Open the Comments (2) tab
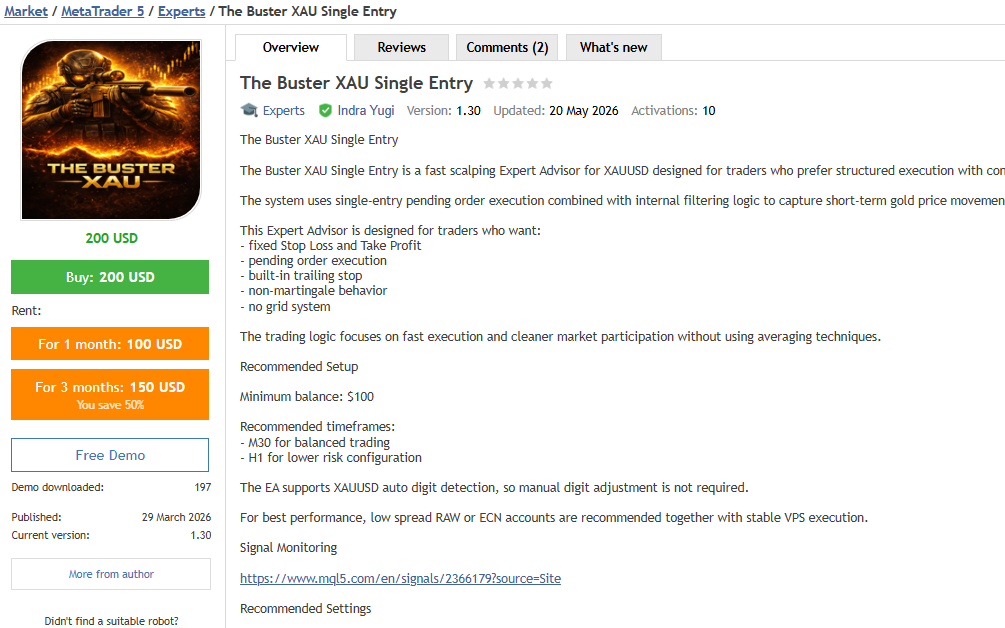 [x=507, y=47]
